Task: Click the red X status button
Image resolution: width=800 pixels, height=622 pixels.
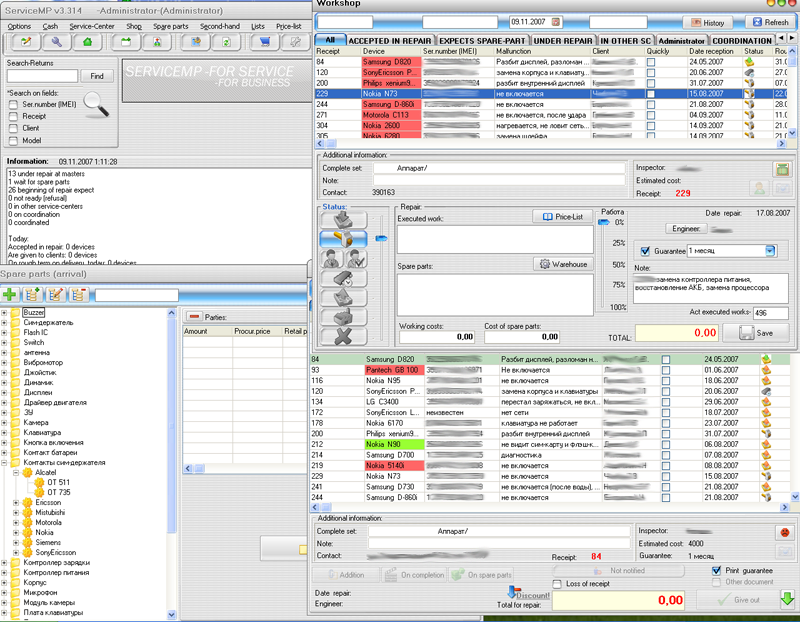Action: [x=344, y=337]
